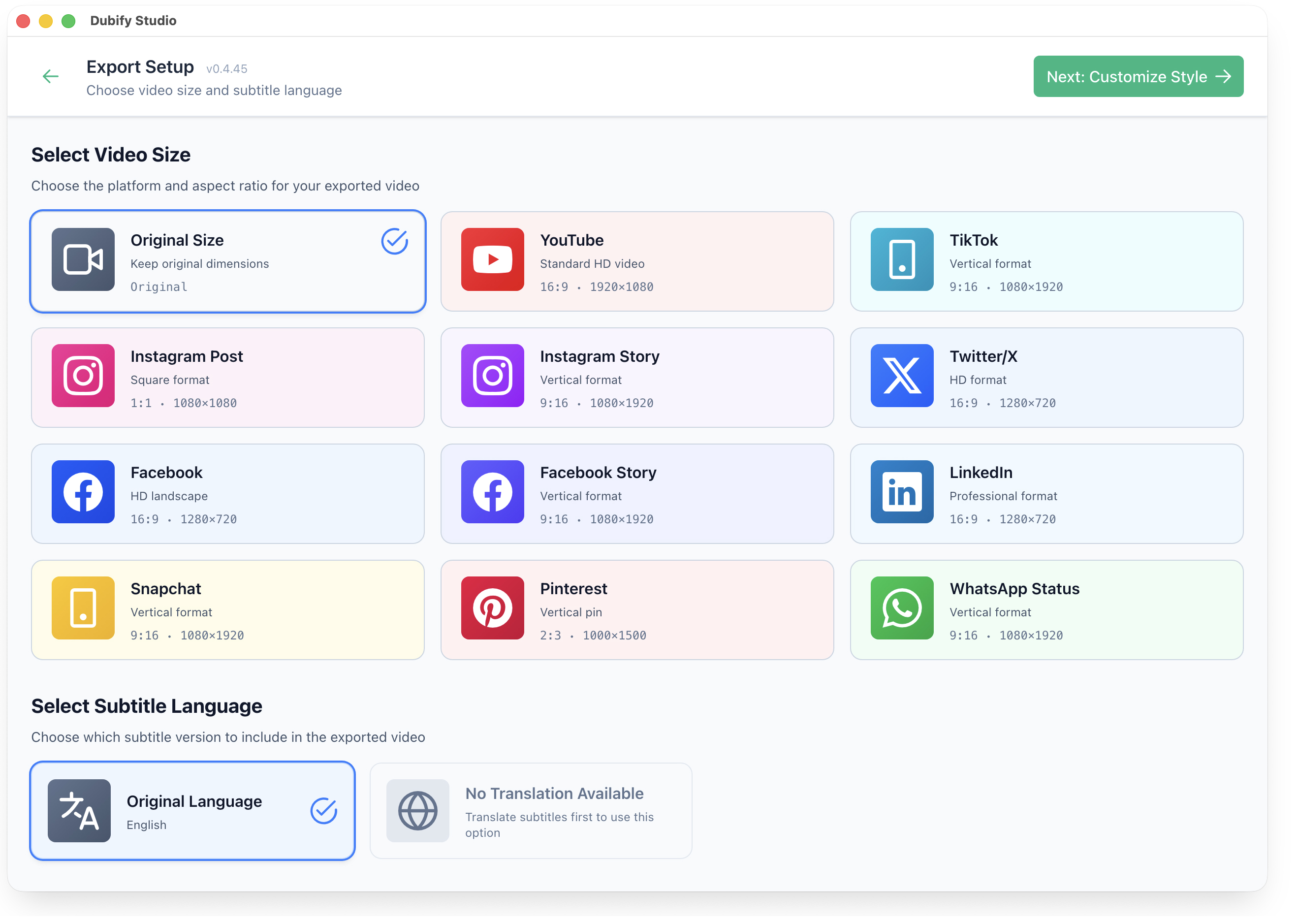Screen dimensions: 1298x924
Task: Click the Original Size camera icon
Action: click(x=83, y=259)
